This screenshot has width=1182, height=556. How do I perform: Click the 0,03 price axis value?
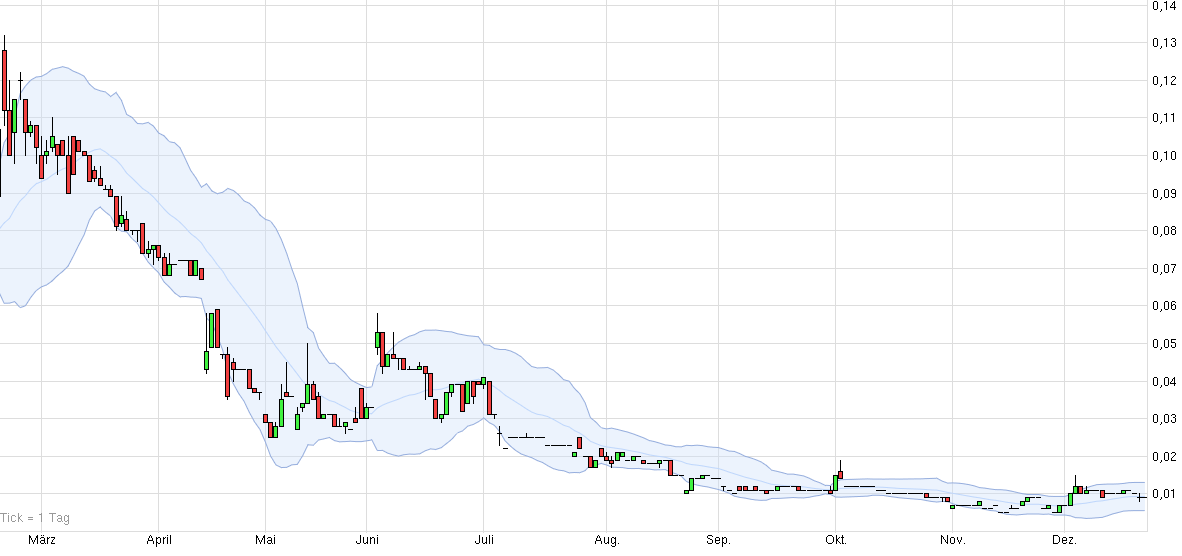(1165, 419)
